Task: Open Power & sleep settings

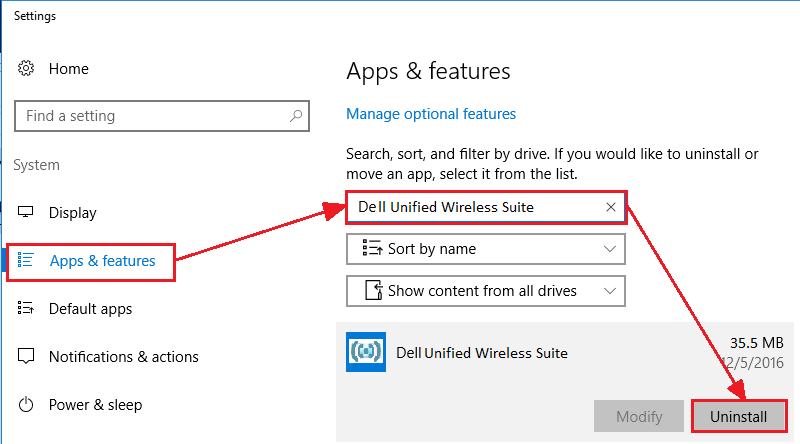Action: point(95,405)
